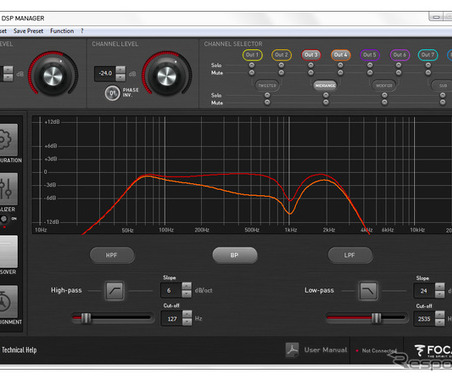Screen dimensions: 452x380
Task: Click the Not Connected status indicator
Action: point(377,351)
